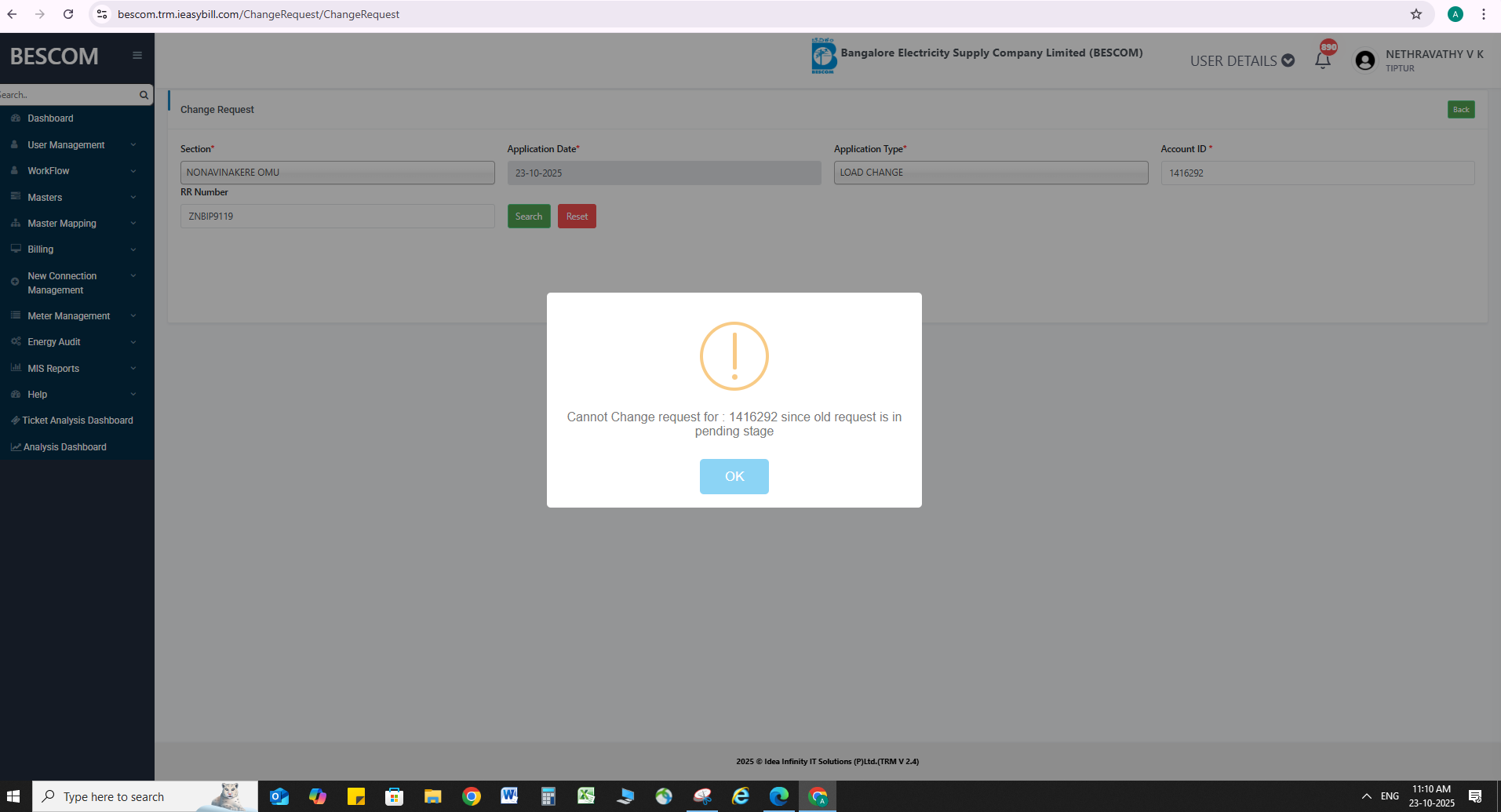Expand the MIS Reports chevron
This screenshot has height=812, width=1501.
[x=133, y=369]
